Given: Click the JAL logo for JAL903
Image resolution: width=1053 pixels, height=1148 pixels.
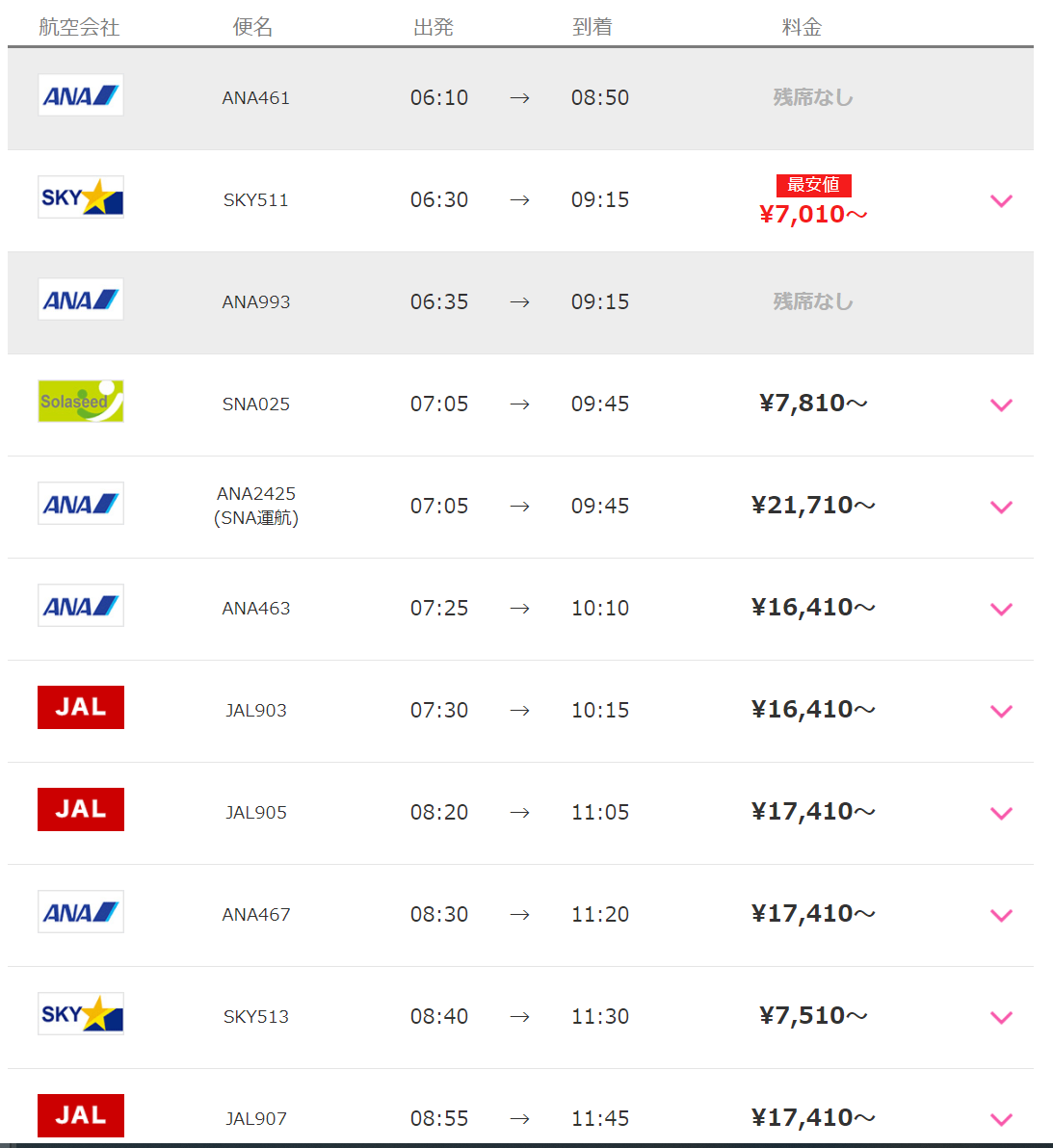Looking at the screenshot, I should [x=81, y=707].
